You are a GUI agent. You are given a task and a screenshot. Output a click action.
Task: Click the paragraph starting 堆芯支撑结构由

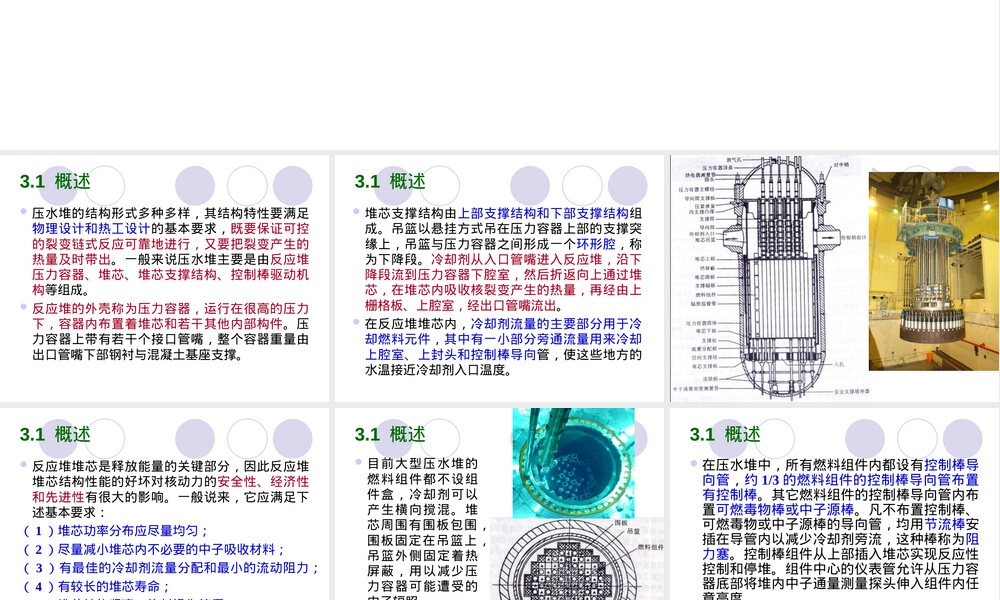click(x=503, y=260)
